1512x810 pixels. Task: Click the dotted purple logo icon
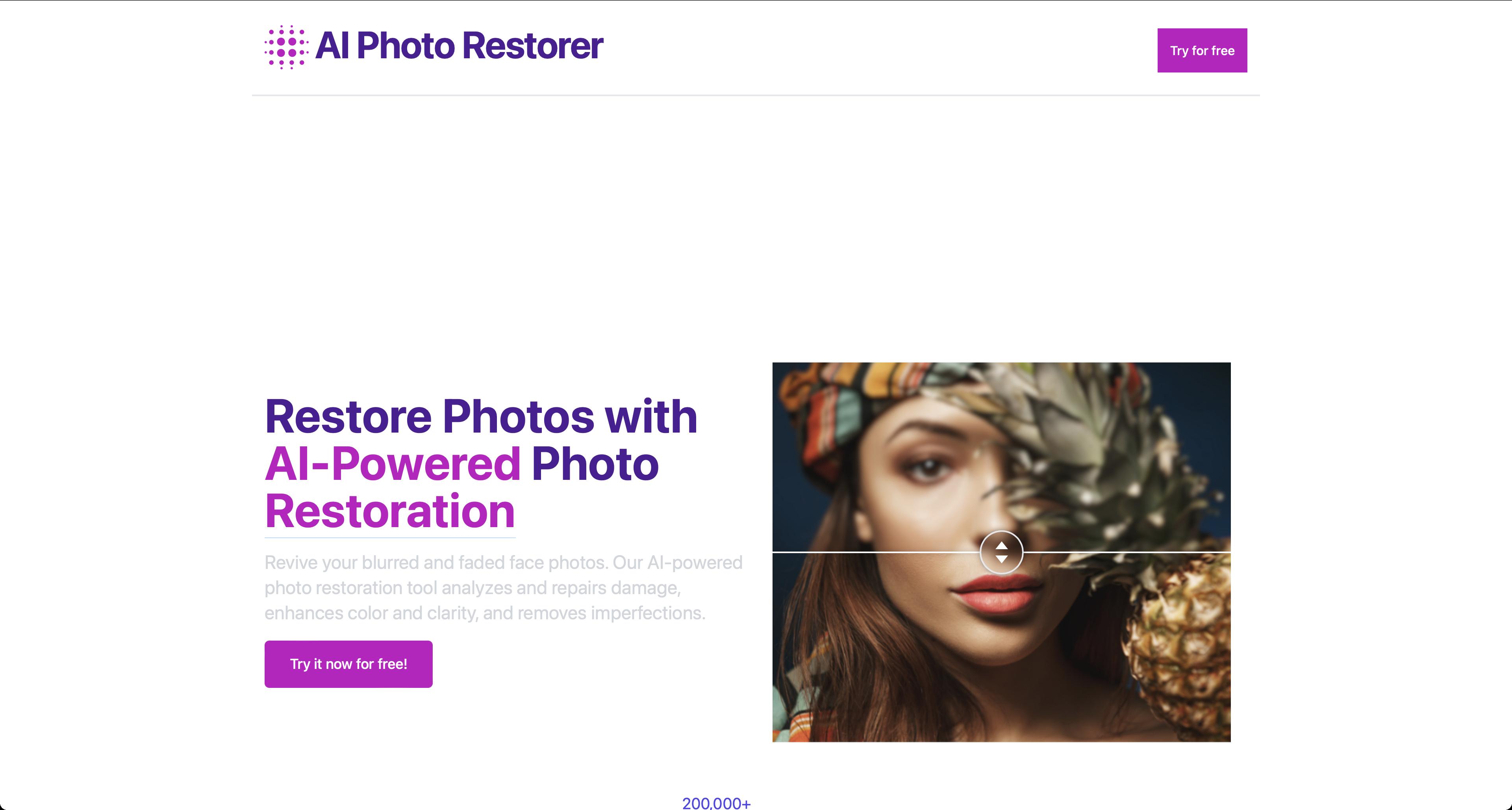[x=286, y=47]
